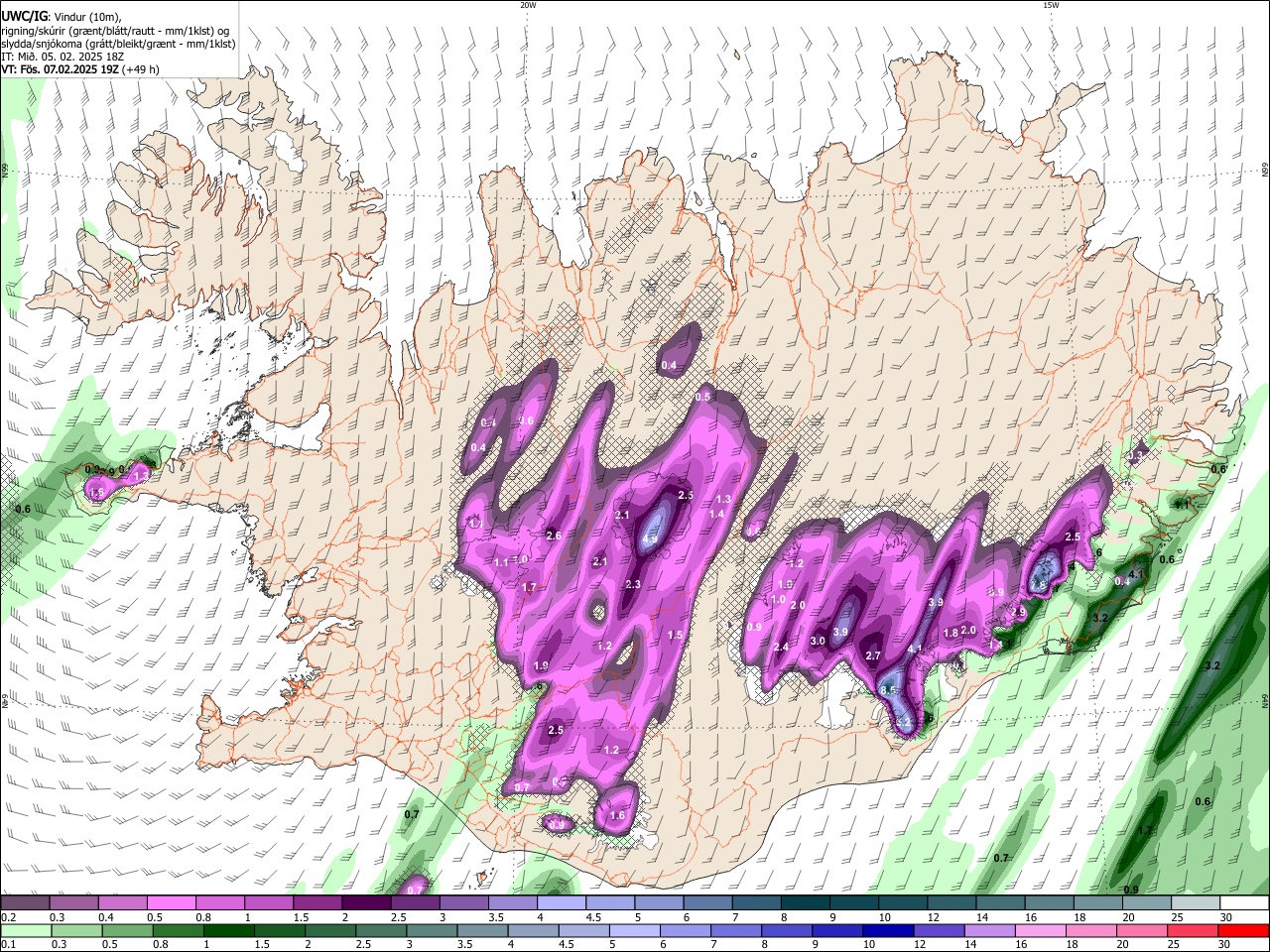Click the 14 swatch in snow legend
Viewport: 1270px width, 952px height.
coord(999,903)
